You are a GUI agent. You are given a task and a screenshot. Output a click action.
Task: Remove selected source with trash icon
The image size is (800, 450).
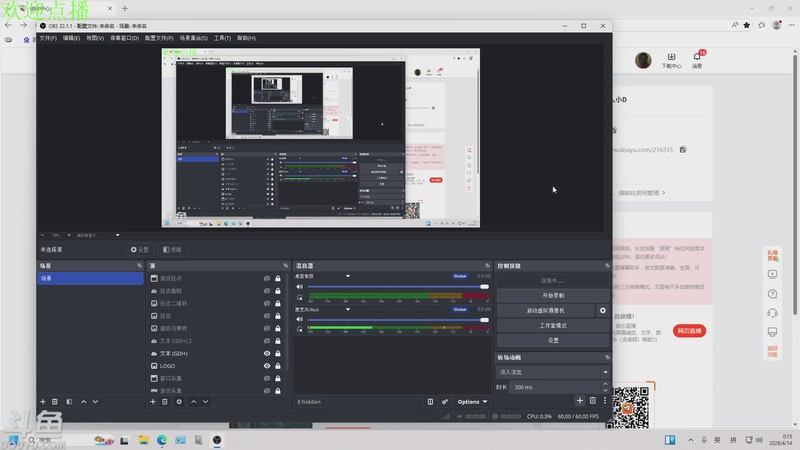[x=165, y=402]
